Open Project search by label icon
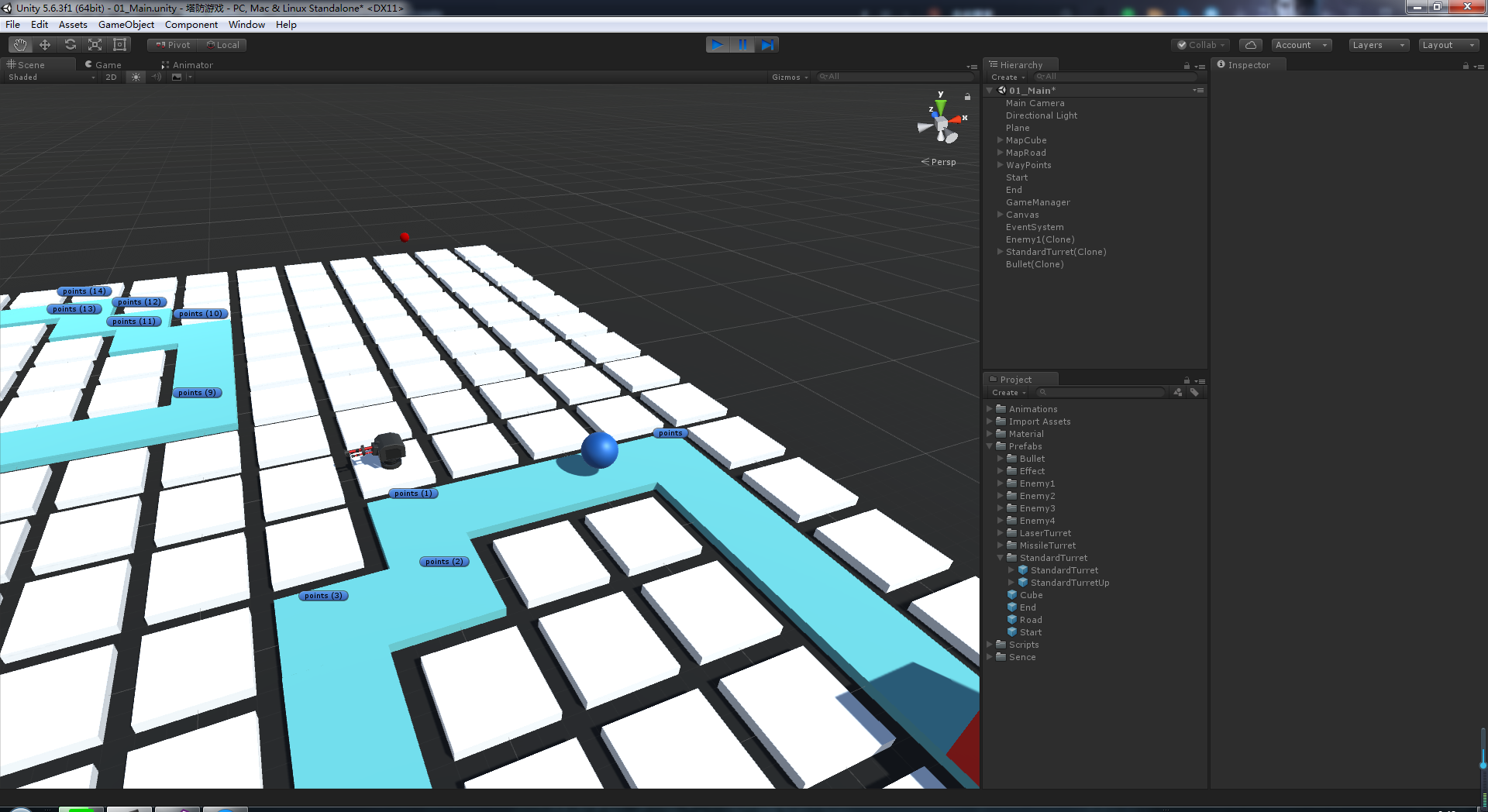 point(1194,392)
